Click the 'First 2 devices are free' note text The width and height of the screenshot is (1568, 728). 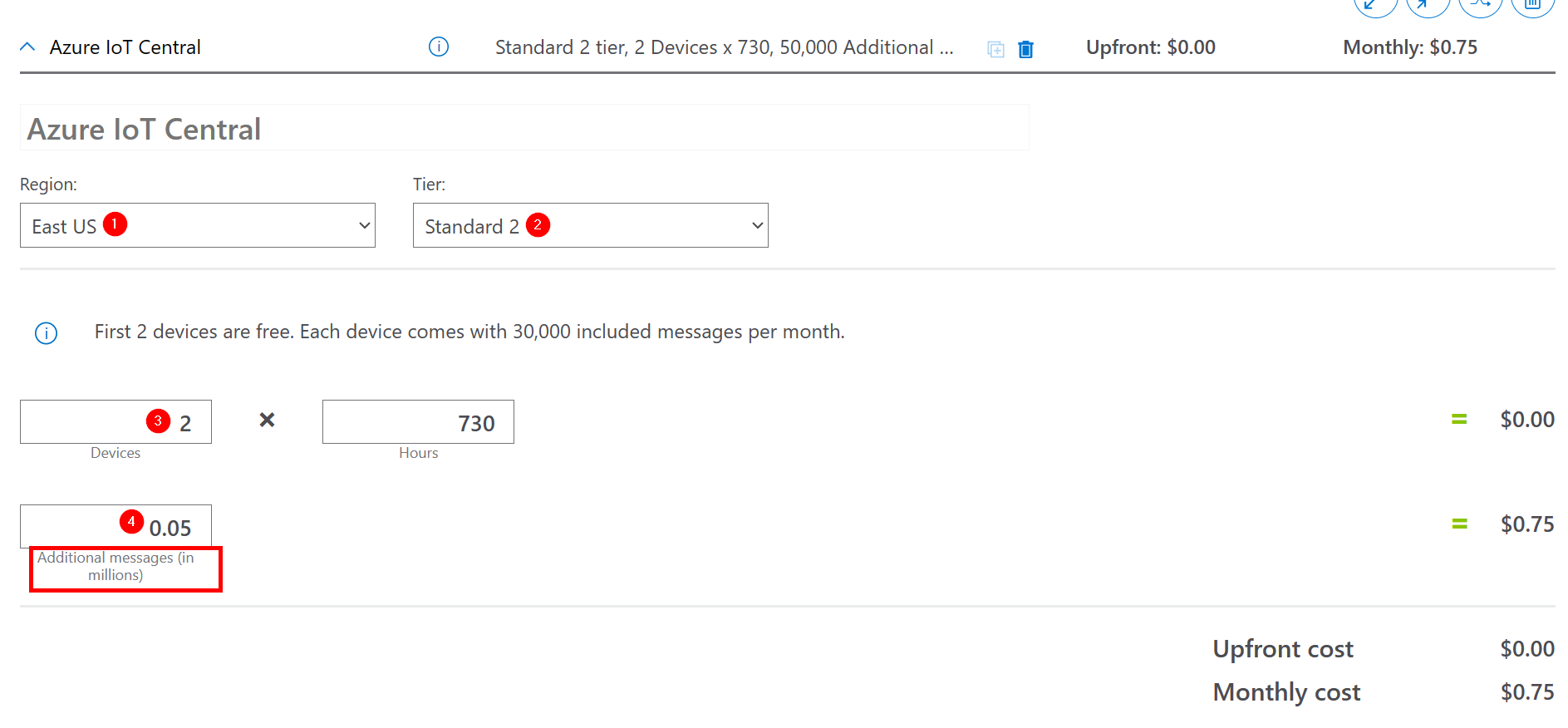469,332
